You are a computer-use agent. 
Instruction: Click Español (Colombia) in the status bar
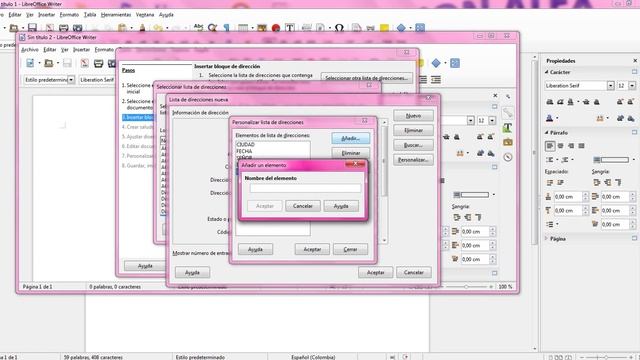coord(313,357)
